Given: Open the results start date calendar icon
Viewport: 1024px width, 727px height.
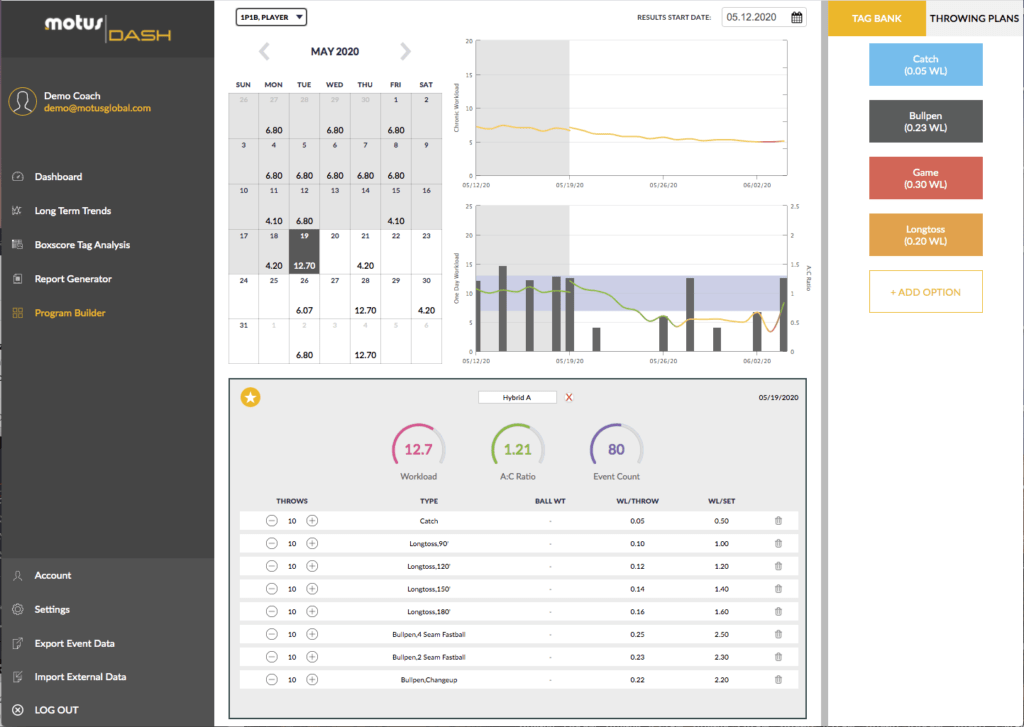Looking at the screenshot, I should (x=797, y=18).
